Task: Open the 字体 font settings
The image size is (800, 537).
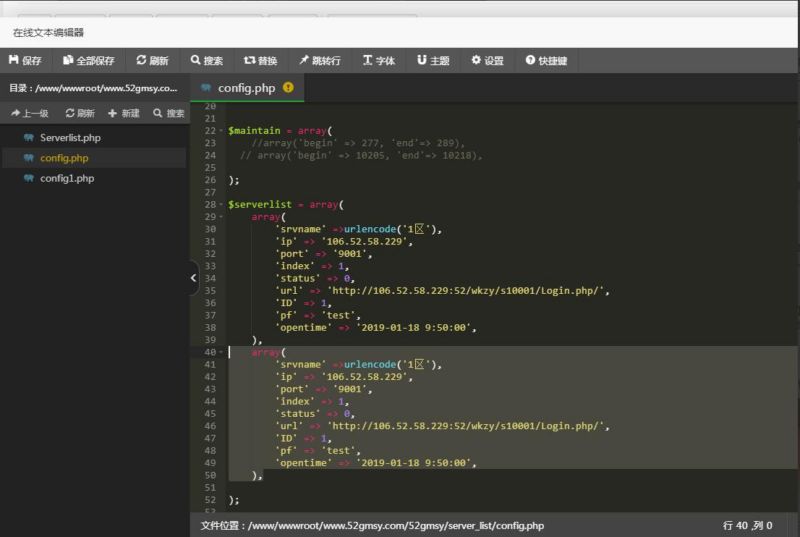Action: pyautogui.click(x=379, y=61)
